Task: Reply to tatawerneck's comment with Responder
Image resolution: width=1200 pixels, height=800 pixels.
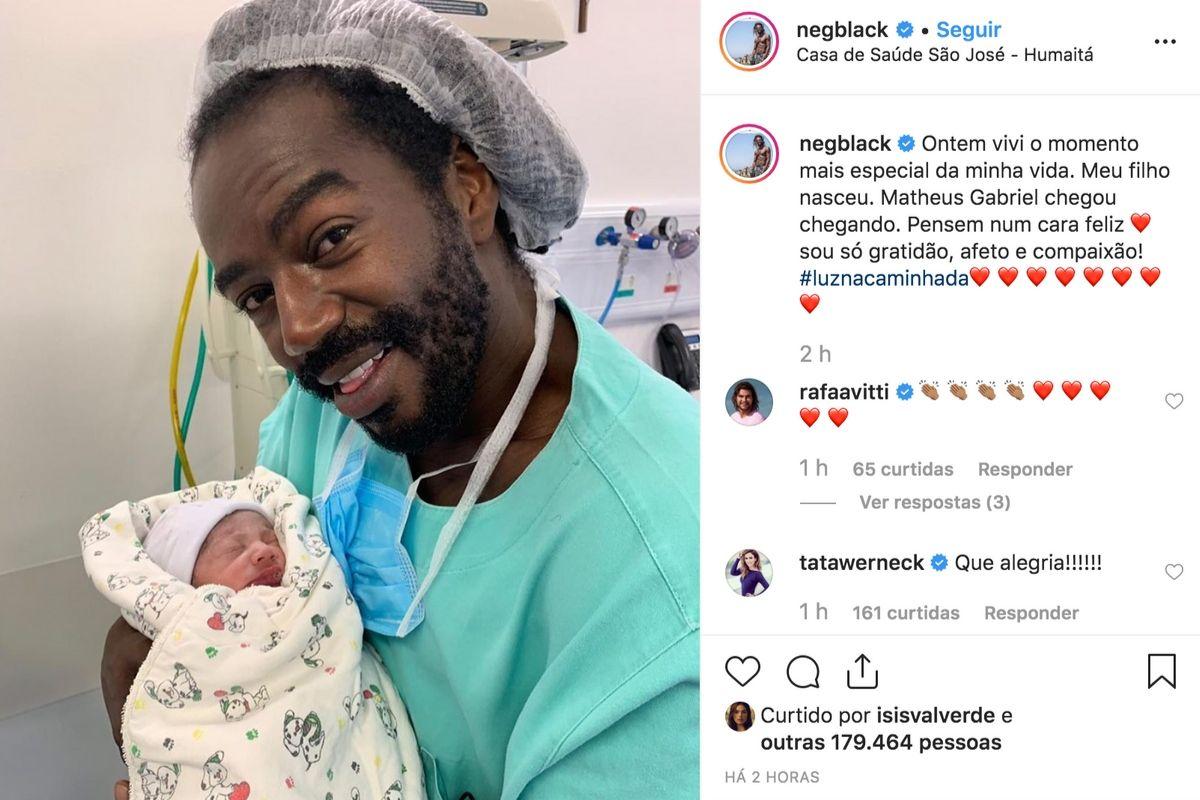Action: 1031,613
